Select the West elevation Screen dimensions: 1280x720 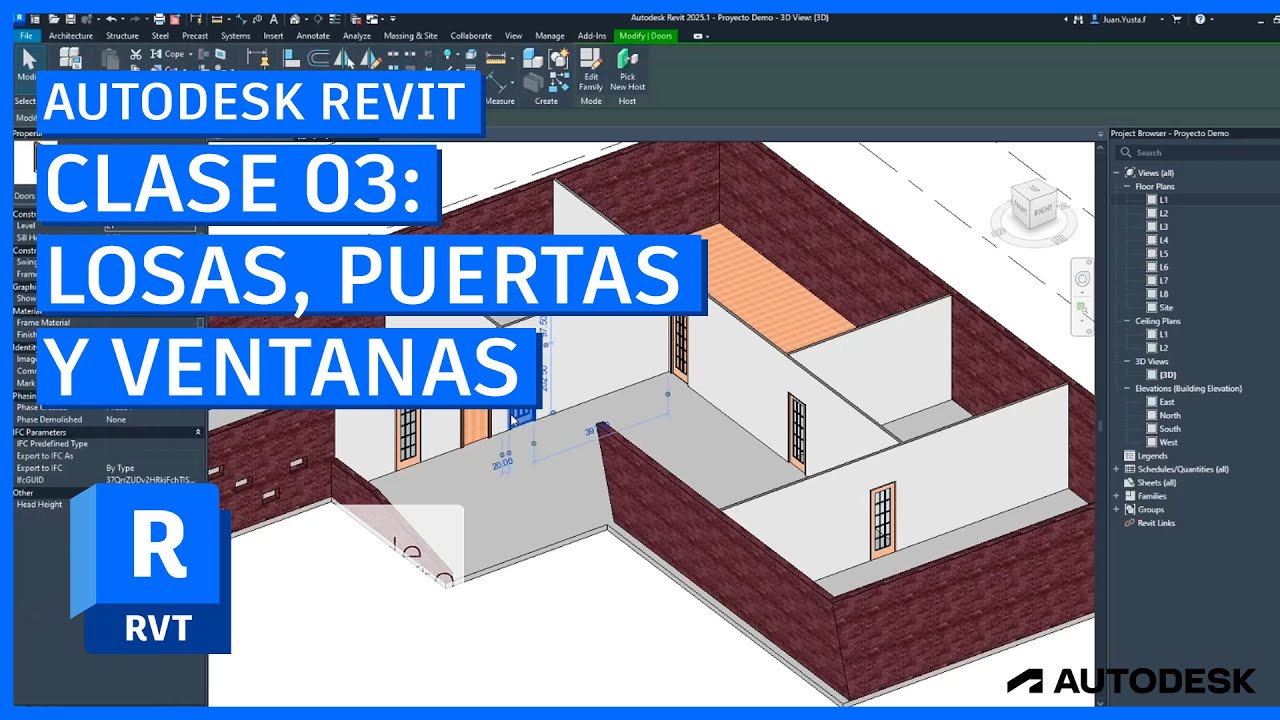click(1168, 442)
